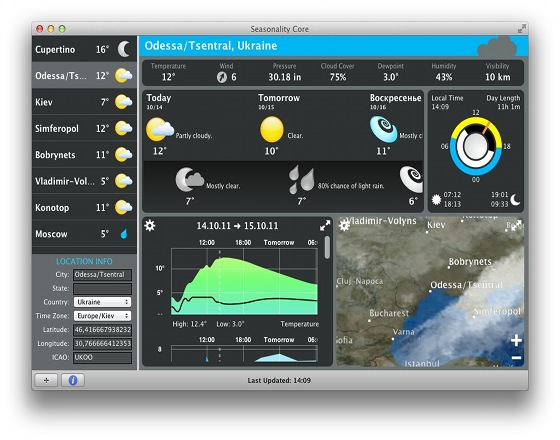
Task: Click the Longitude input field
Action: click(x=102, y=344)
